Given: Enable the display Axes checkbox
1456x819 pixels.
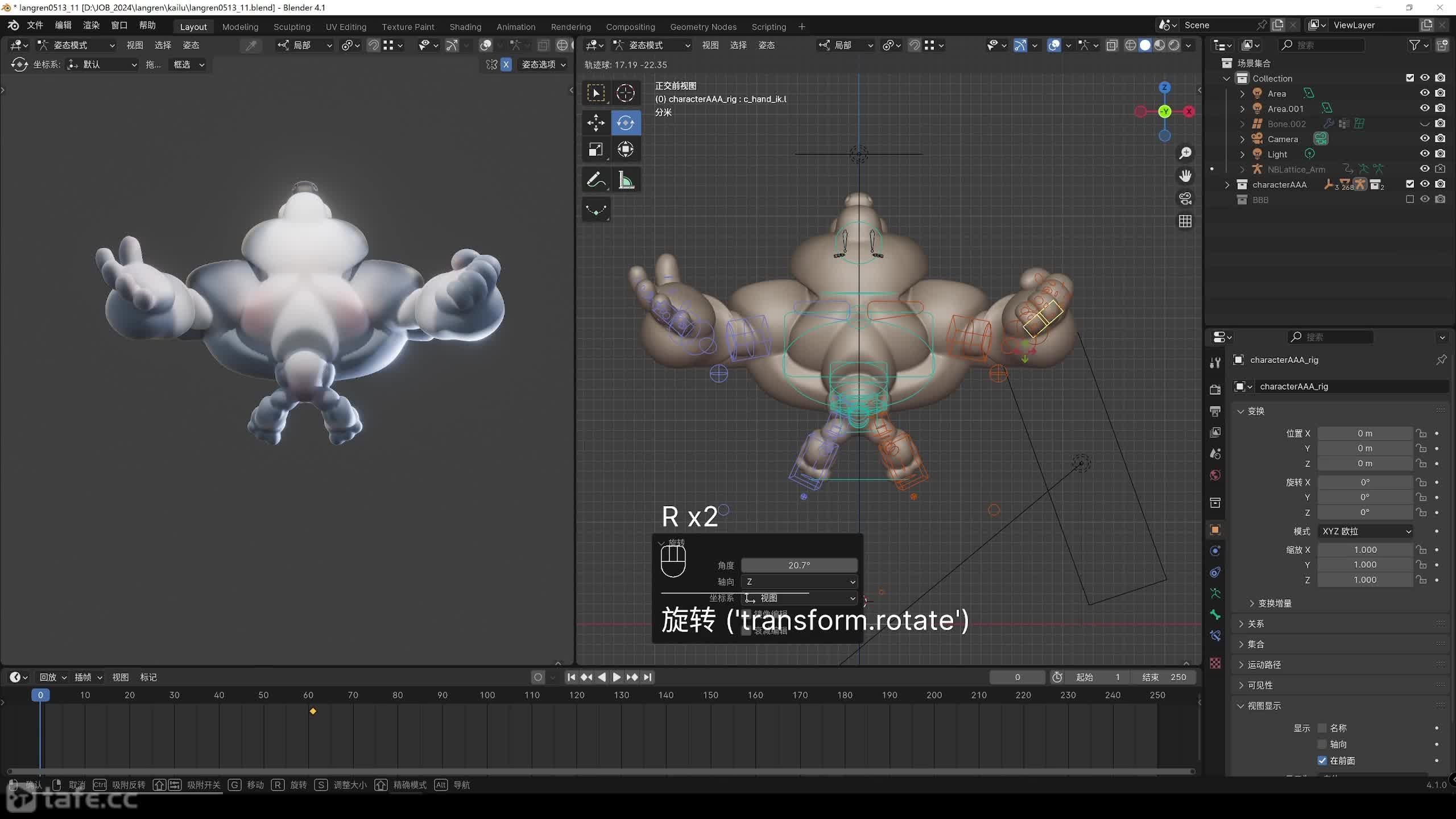Looking at the screenshot, I should point(1322,744).
